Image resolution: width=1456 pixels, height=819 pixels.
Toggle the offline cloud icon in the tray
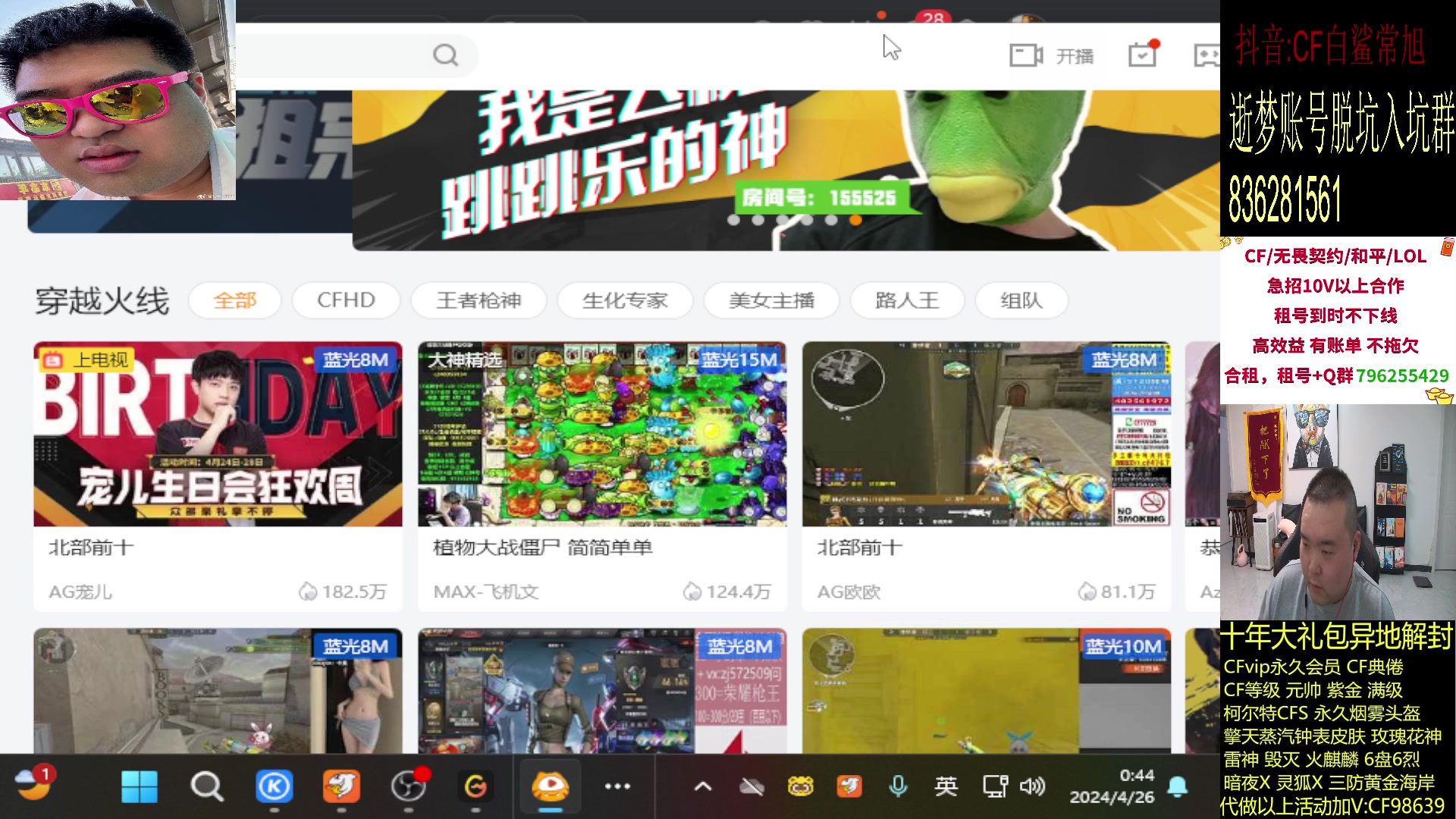(x=750, y=787)
